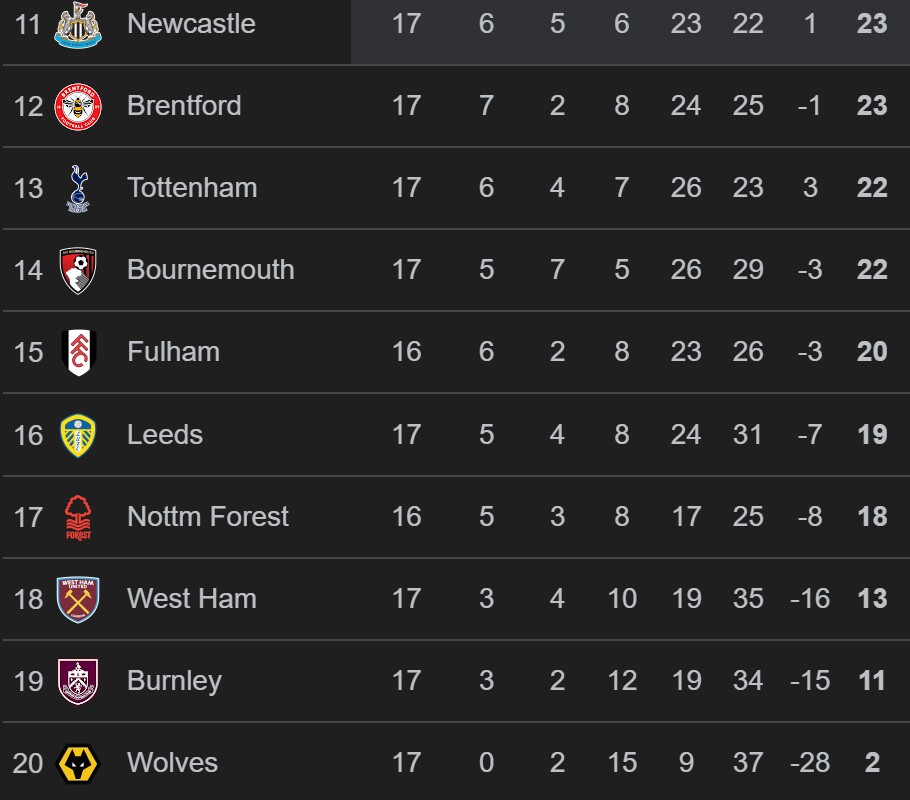Click the Bournemouth club crest
The width and height of the screenshot is (910, 800).
[x=78, y=270]
